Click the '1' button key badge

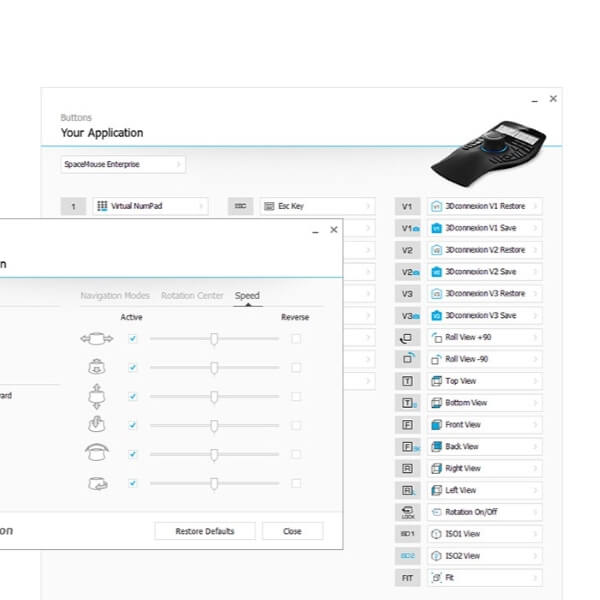(73, 207)
